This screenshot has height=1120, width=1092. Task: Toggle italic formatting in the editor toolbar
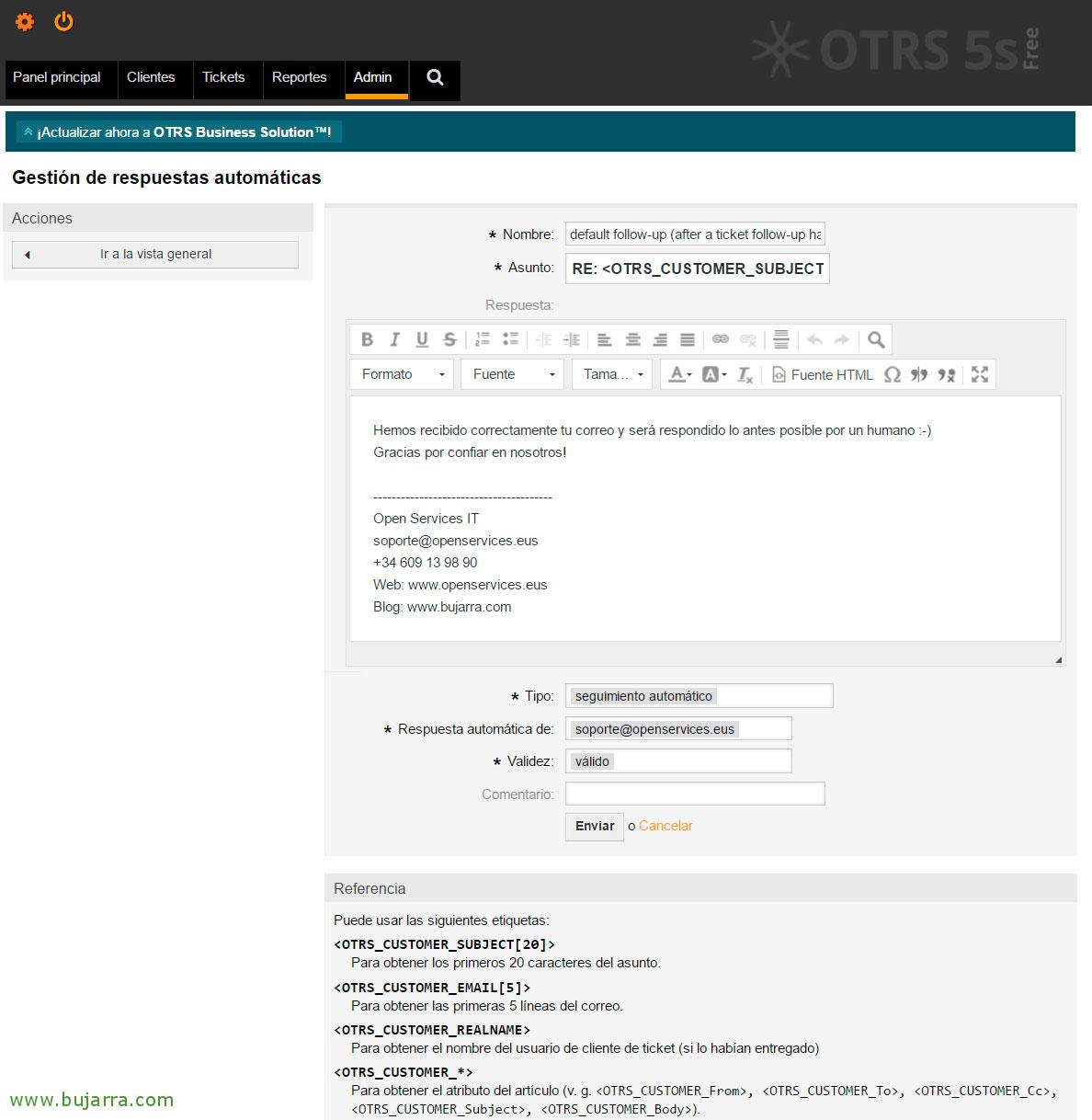pos(394,339)
